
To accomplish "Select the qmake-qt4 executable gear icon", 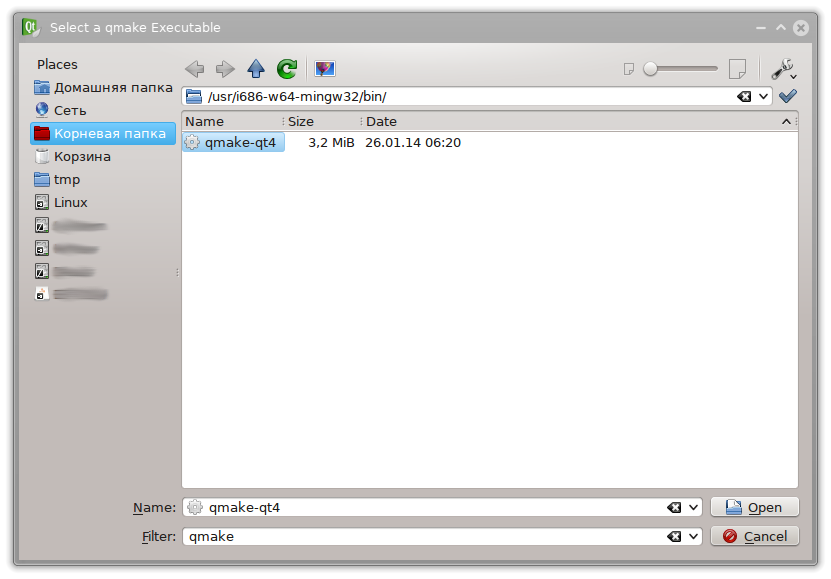I will click(x=191, y=142).
